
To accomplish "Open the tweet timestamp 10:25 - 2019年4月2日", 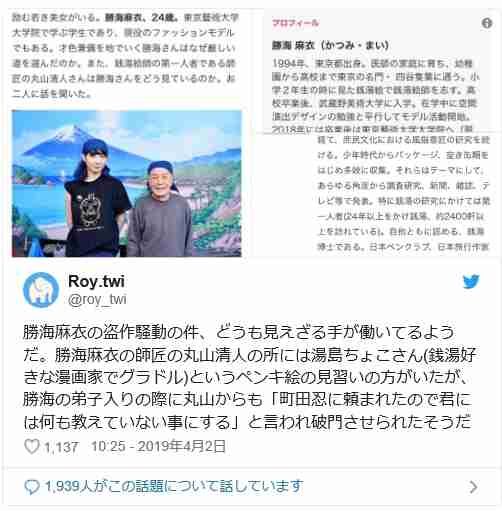I will click(x=158, y=446).
